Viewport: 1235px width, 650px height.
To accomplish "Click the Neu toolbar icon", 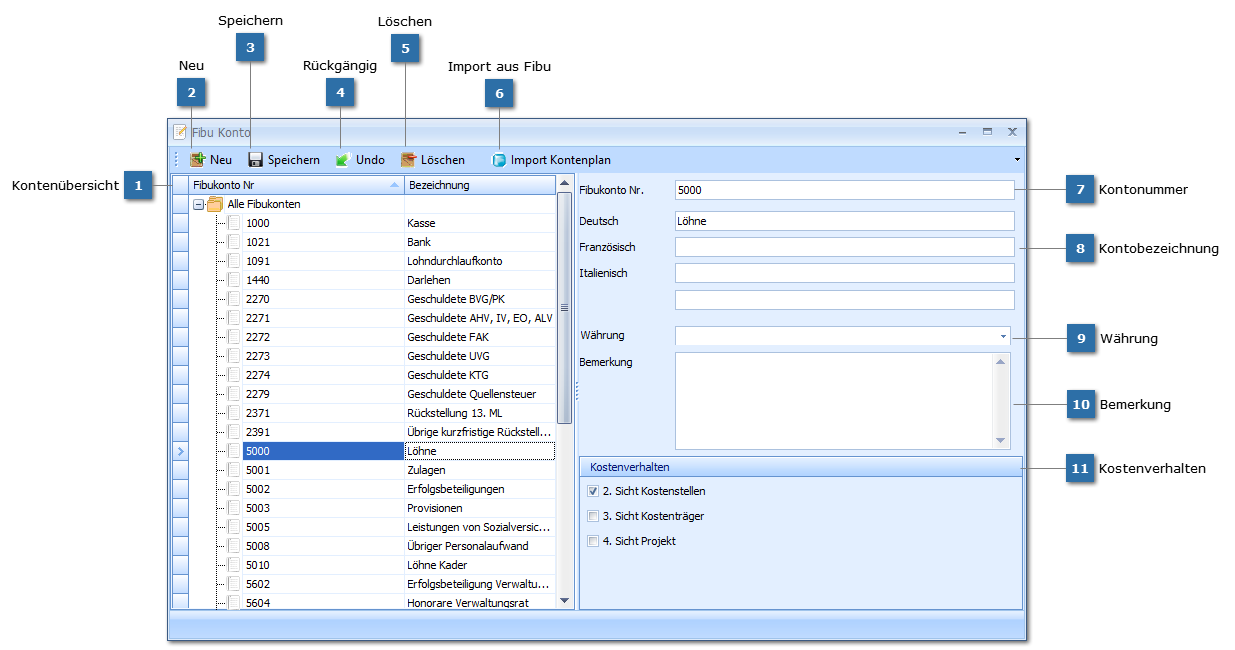I will pyautogui.click(x=198, y=160).
